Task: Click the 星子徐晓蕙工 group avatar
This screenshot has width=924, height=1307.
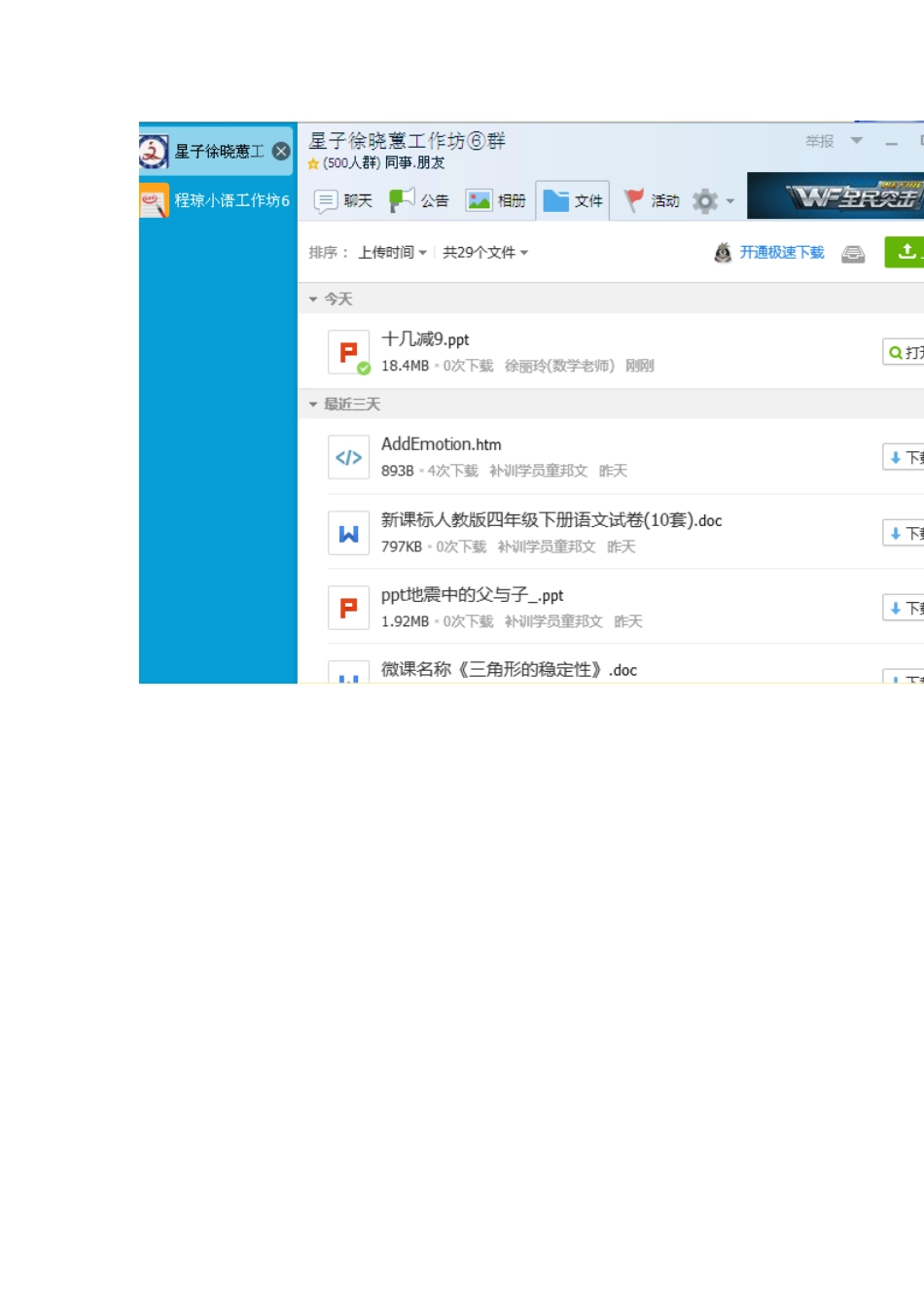Action: (154, 152)
